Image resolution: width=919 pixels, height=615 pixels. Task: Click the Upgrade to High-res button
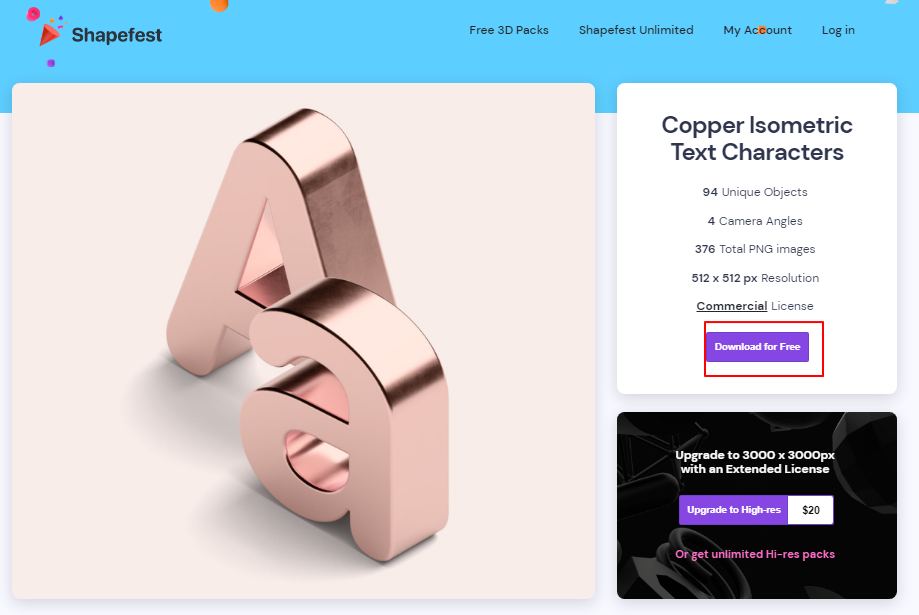(733, 510)
